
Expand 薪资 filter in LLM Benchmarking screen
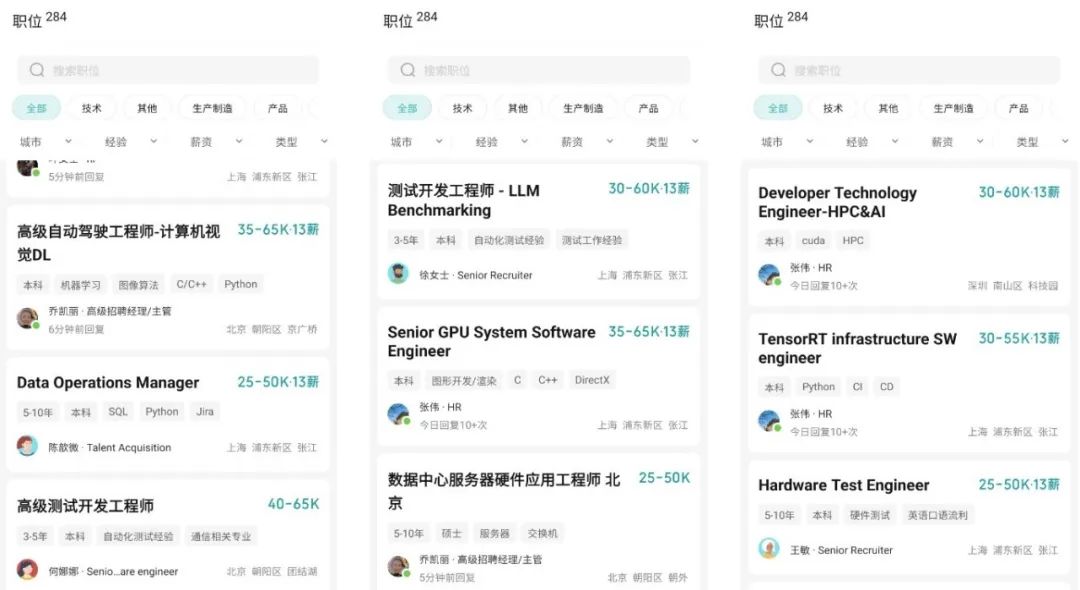[587, 142]
